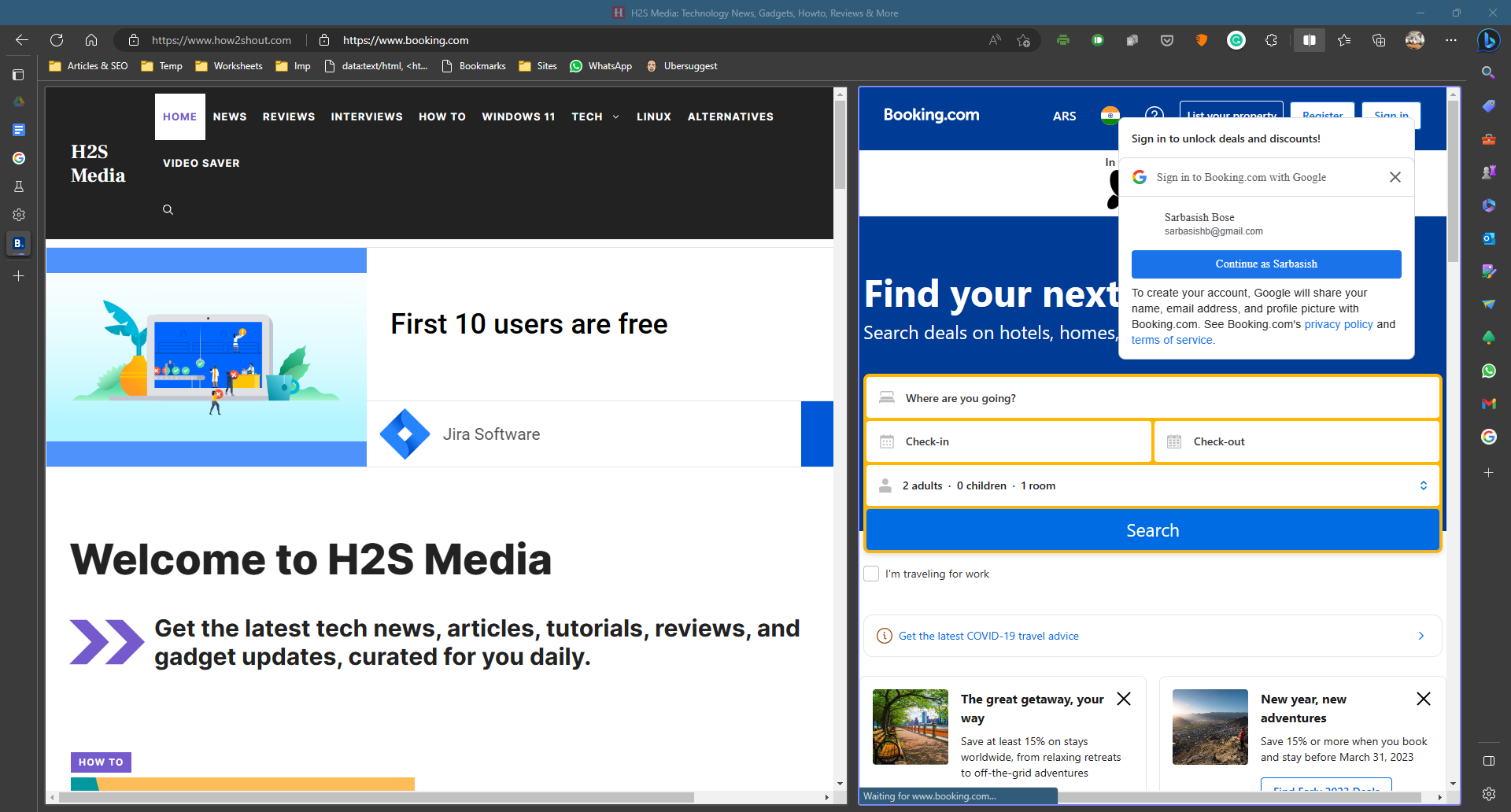Go to the REVIEWS nav item
The image size is (1511, 812).
coord(288,116)
